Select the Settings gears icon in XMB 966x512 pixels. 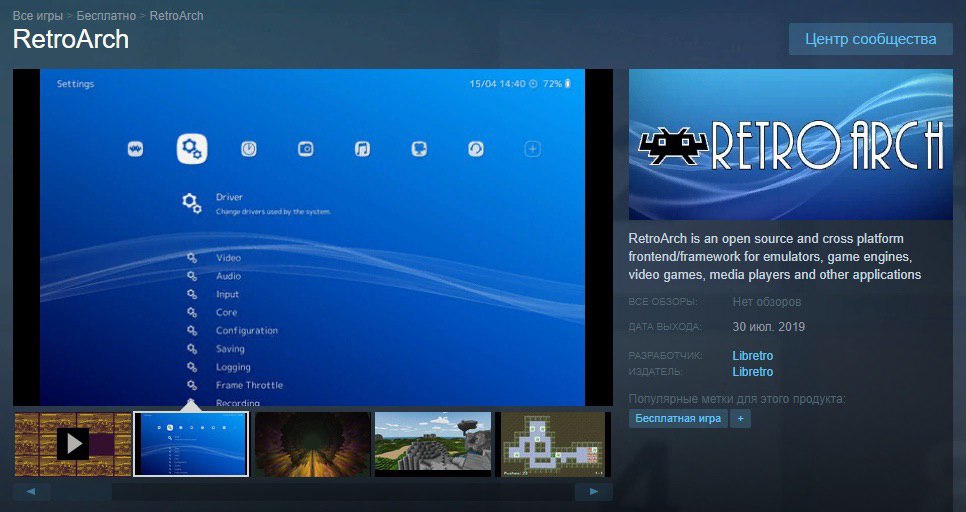(x=192, y=149)
